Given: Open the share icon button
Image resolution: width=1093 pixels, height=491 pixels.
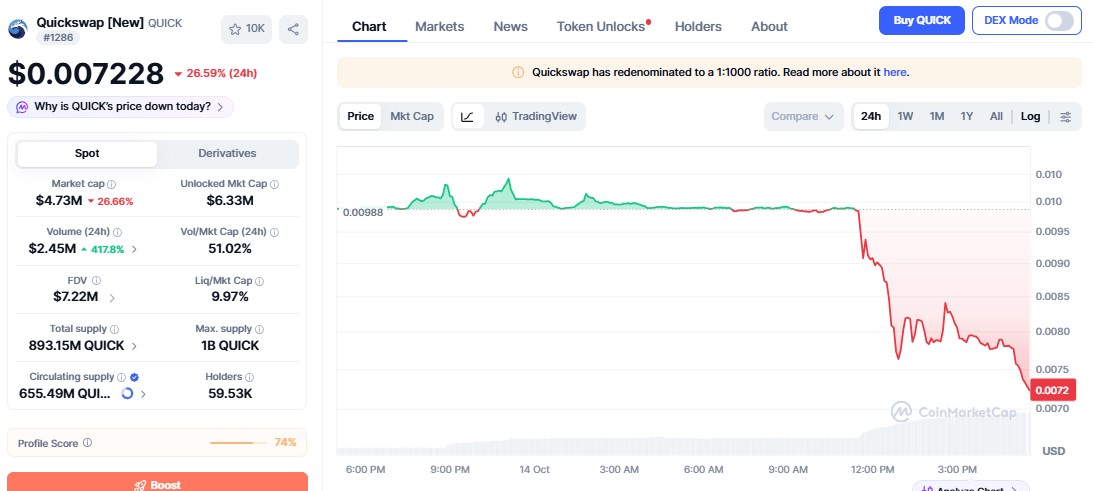Looking at the screenshot, I should 293,29.
